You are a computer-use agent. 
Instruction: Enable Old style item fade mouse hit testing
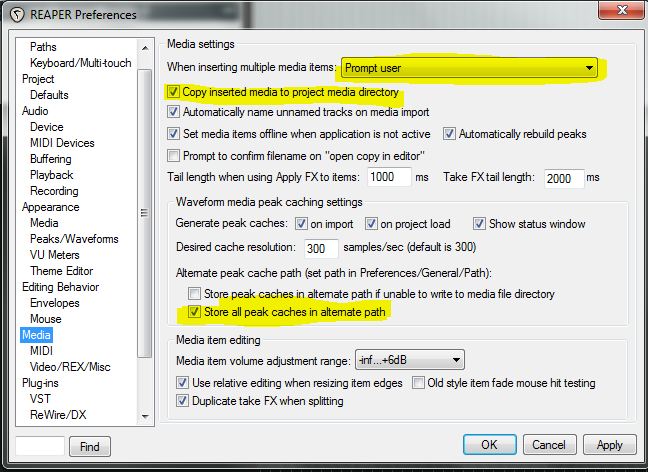(418, 382)
